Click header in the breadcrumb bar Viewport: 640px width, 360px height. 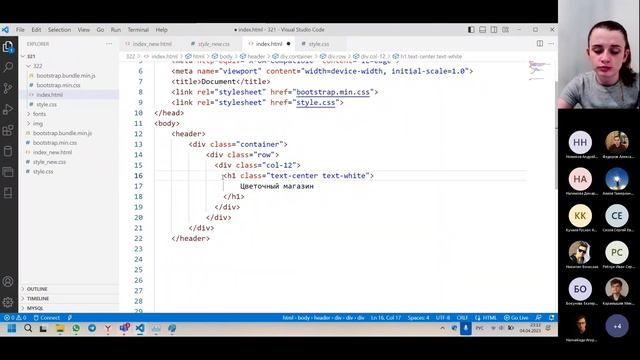click(x=256, y=56)
